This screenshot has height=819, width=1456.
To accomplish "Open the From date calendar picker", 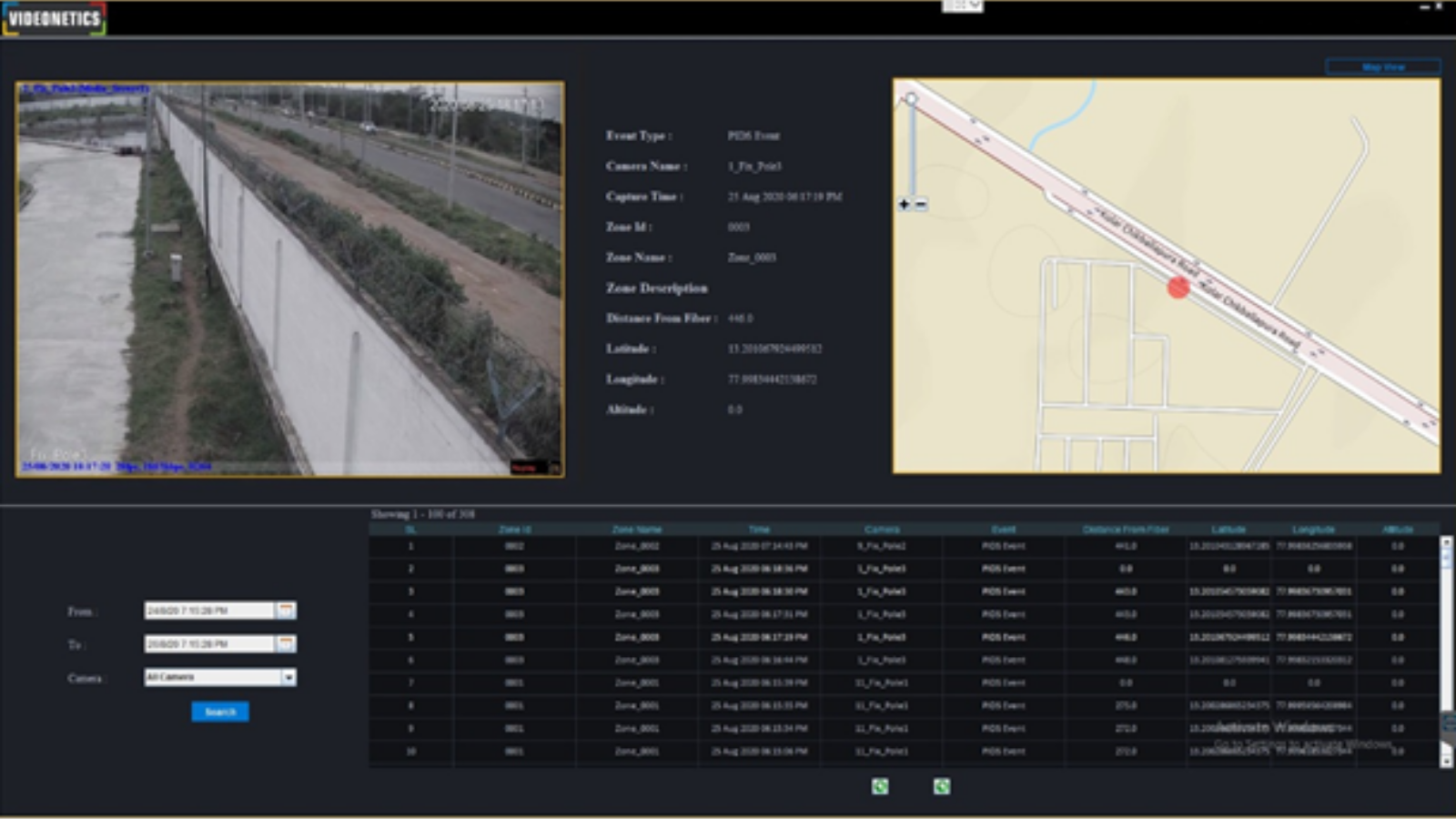I will (286, 611).
